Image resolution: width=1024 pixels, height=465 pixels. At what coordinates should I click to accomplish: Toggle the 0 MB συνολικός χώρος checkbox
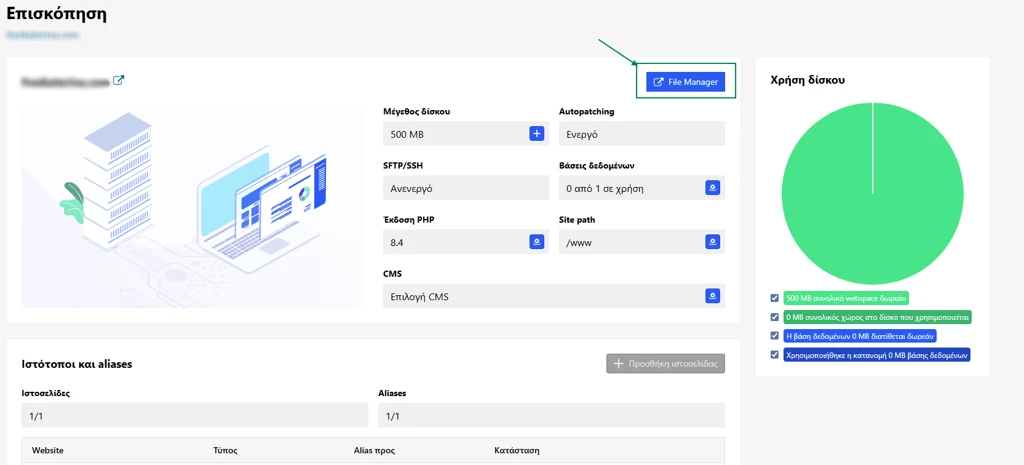pos(775,317)
